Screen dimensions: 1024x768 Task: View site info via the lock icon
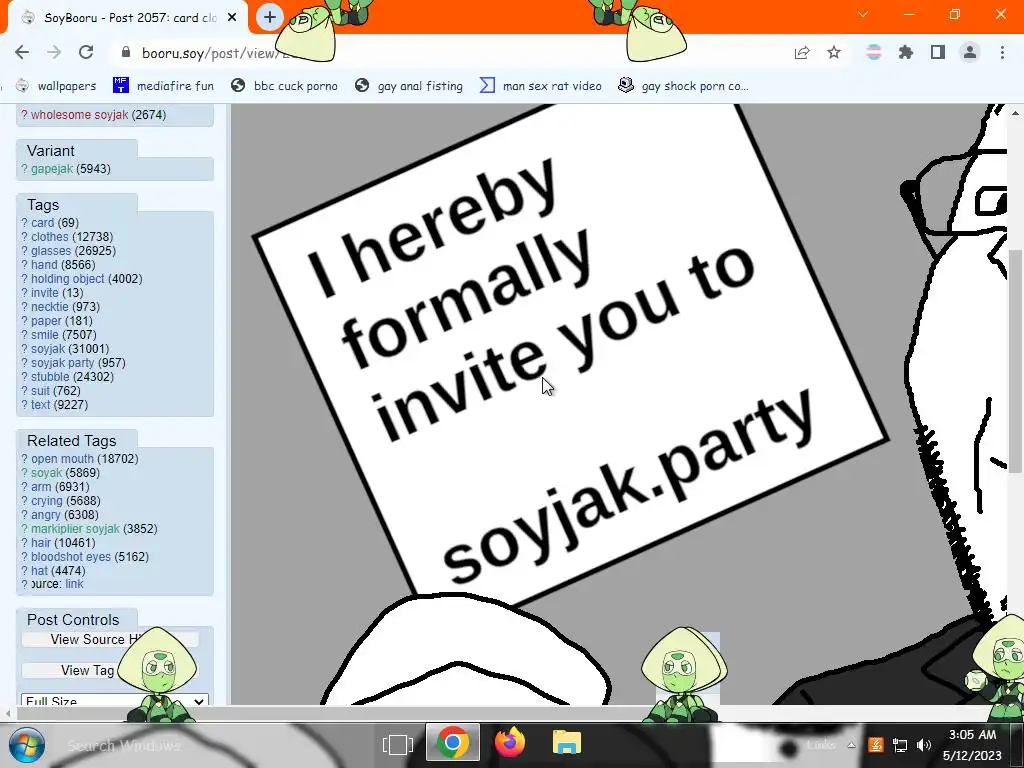coord(127,52)
